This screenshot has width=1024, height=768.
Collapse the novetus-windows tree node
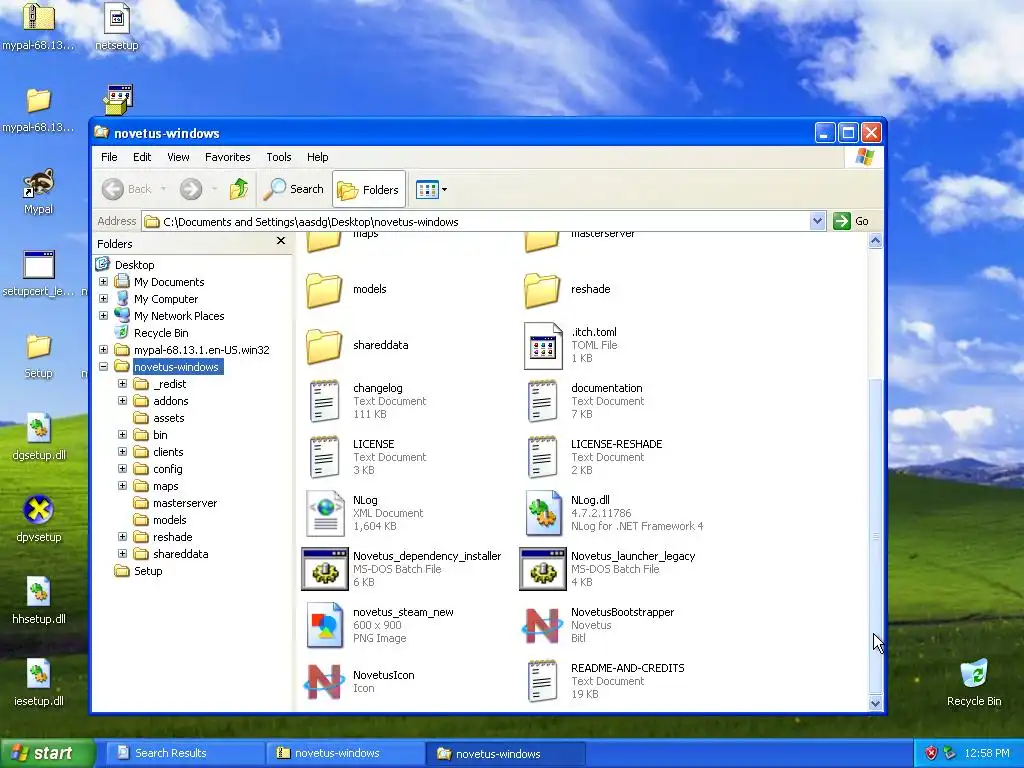pyautogui.click(x=103, y=366)
